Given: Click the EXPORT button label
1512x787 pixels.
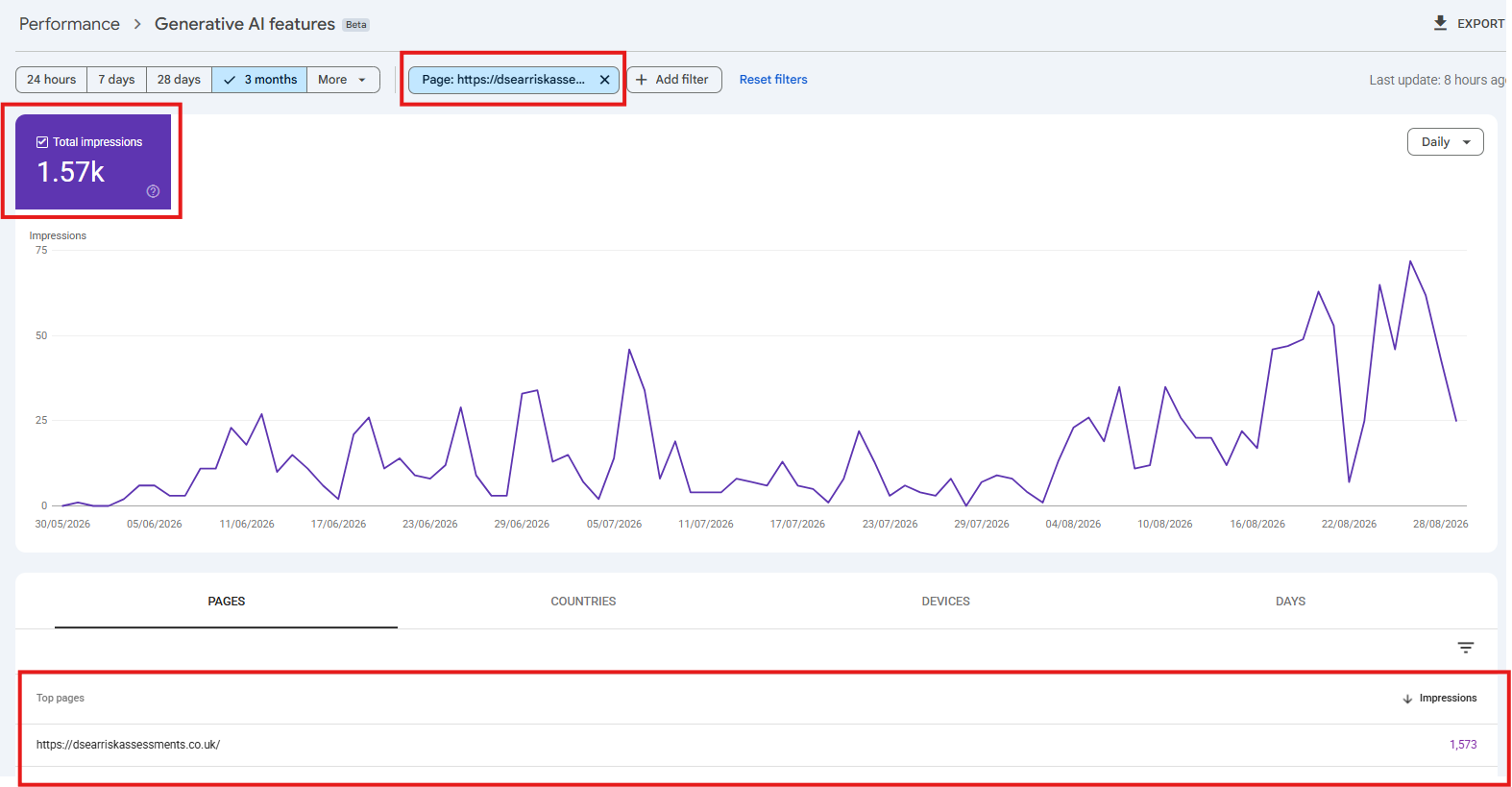Looking at the screenshot, I should [1480, 24].
